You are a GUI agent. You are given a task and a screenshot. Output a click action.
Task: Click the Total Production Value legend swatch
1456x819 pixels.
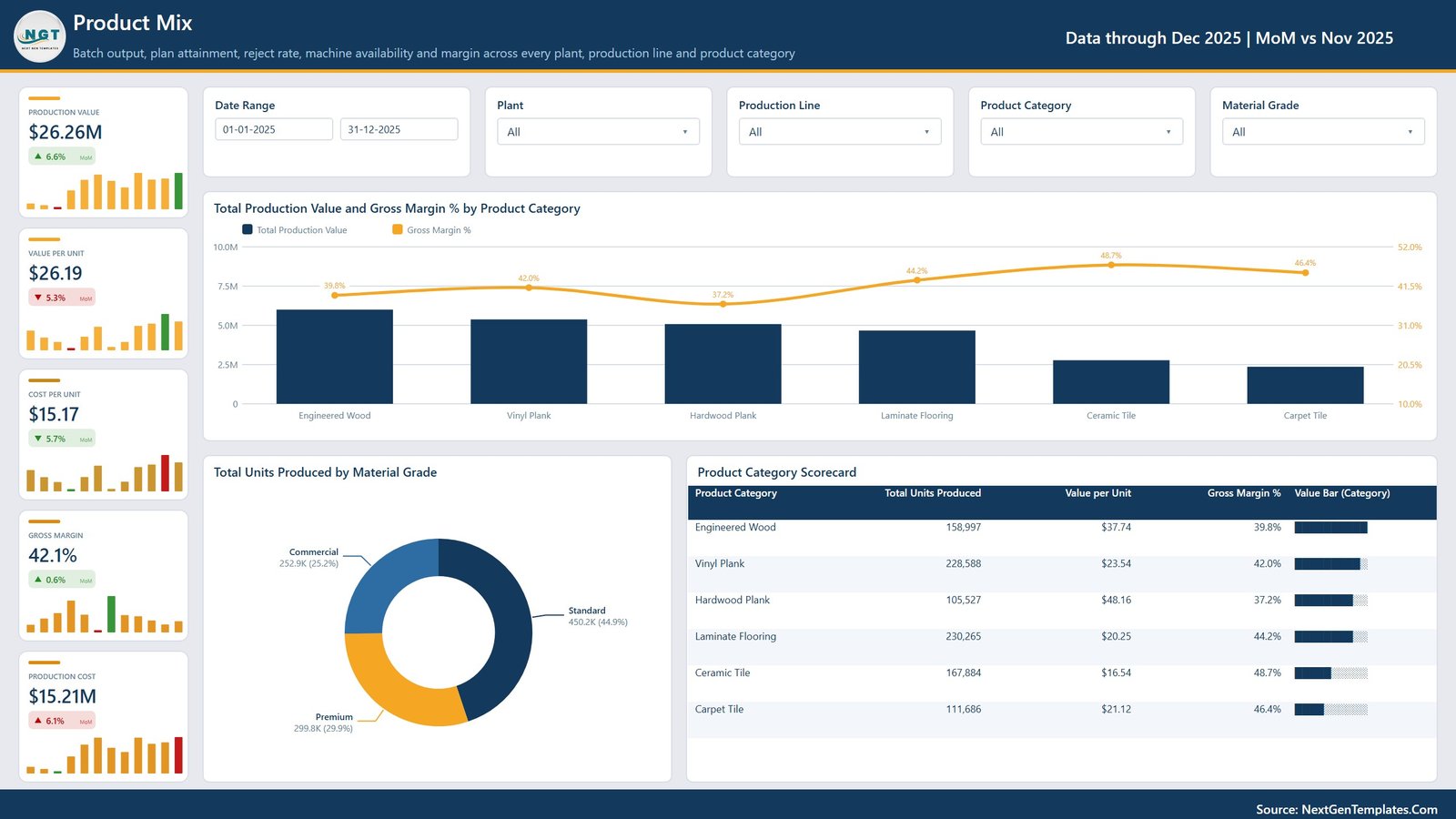coord(248,229)
